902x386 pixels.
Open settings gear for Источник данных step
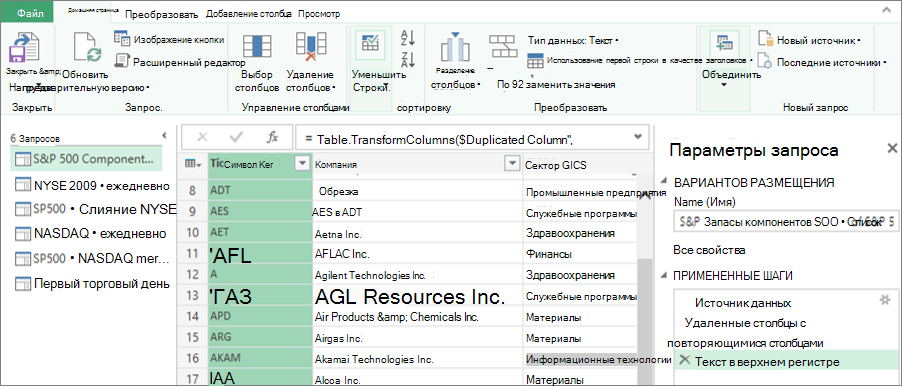click(885, 299)
